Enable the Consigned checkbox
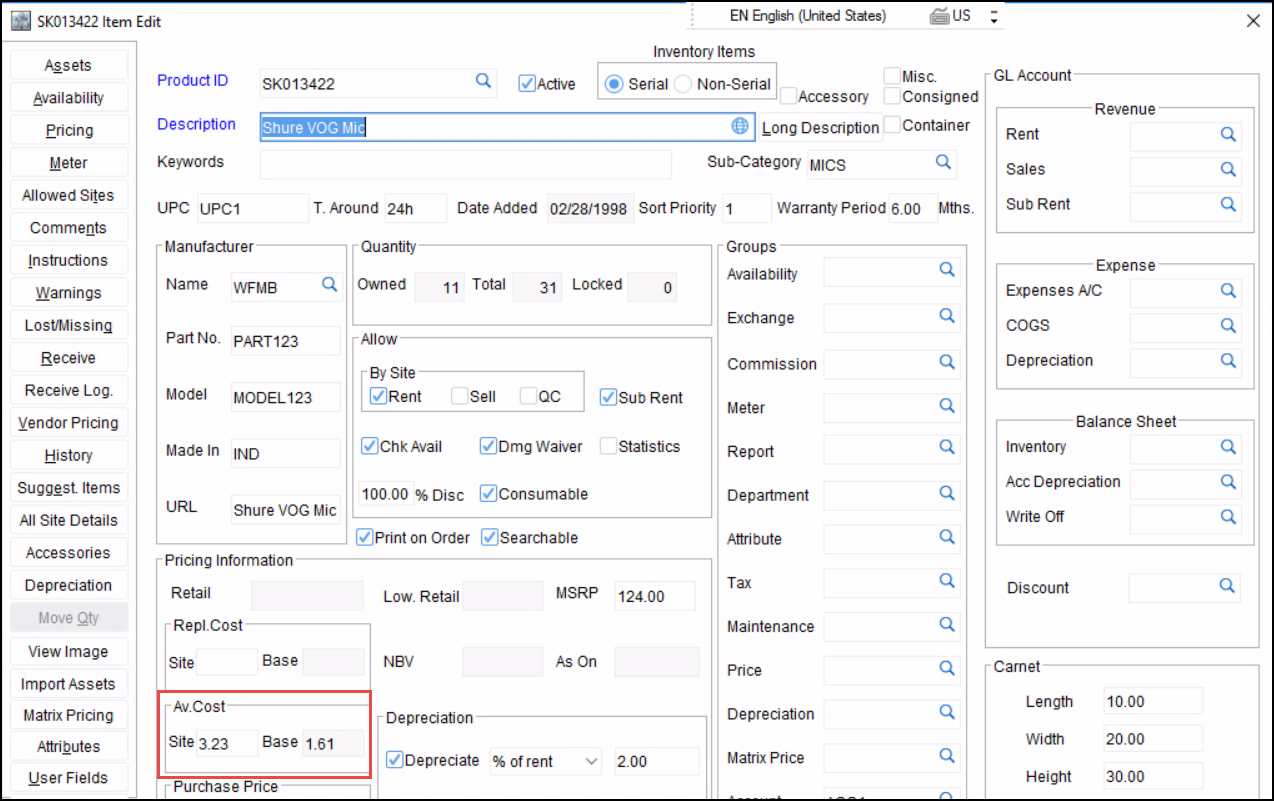Viewport: 1274px width, 801px height. point(892,96)
